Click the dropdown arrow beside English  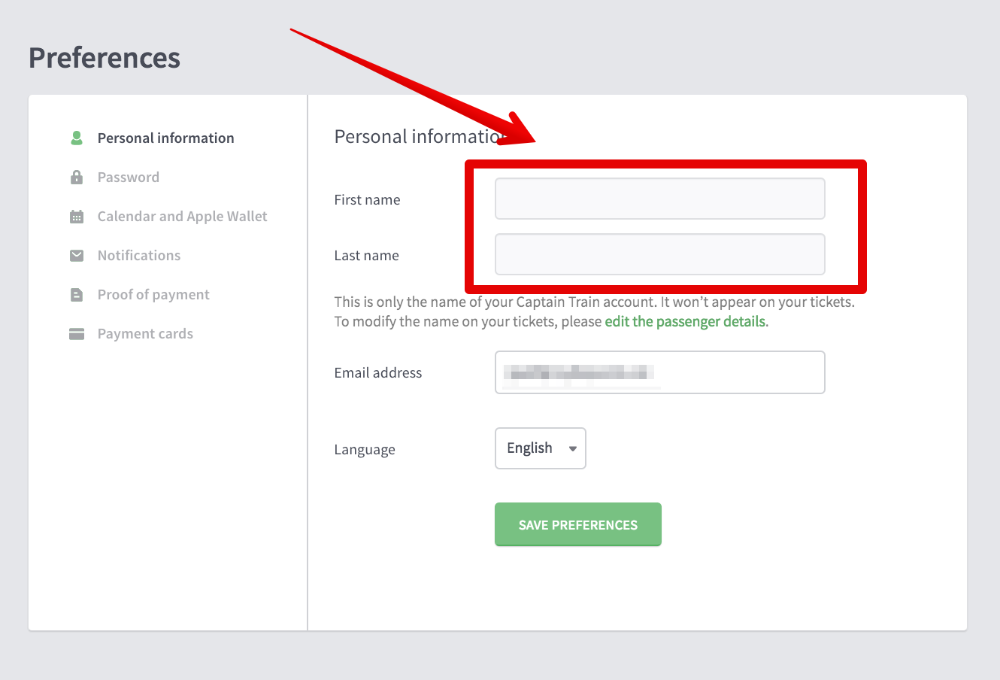click(573, 449)
